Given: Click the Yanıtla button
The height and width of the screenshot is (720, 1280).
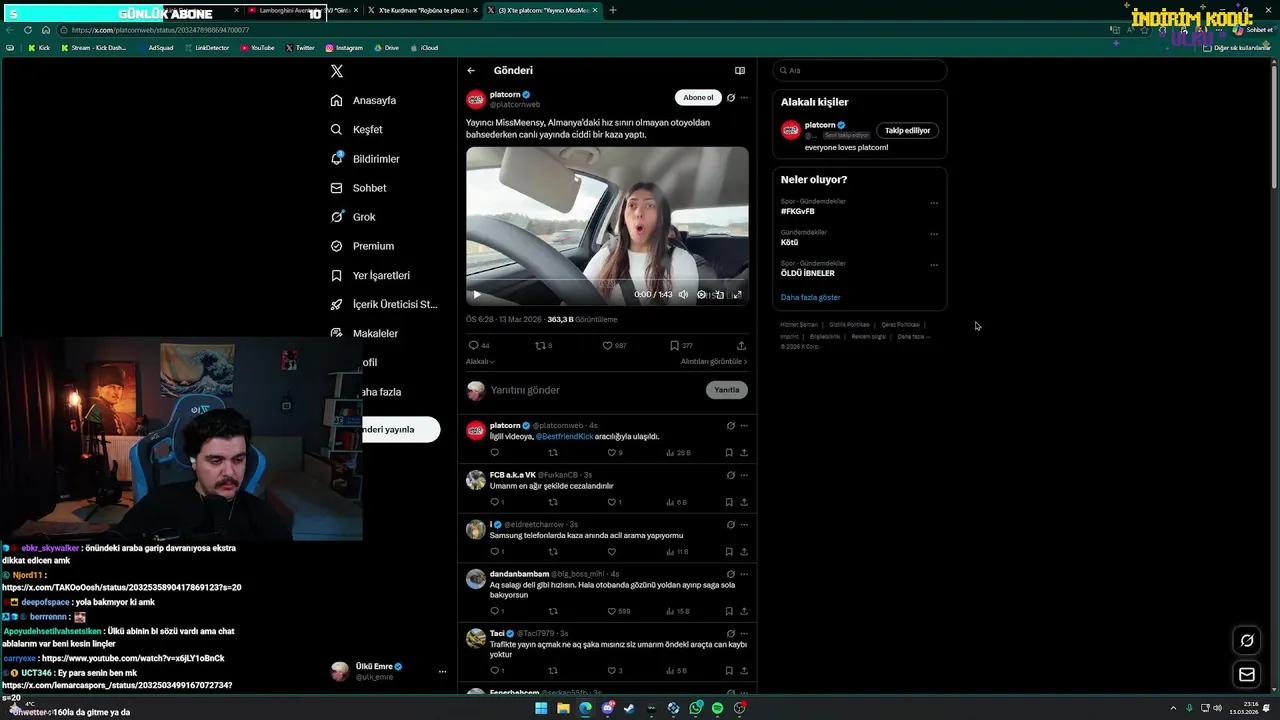Looking at the screenshot, I should click(x=727, y=390).
